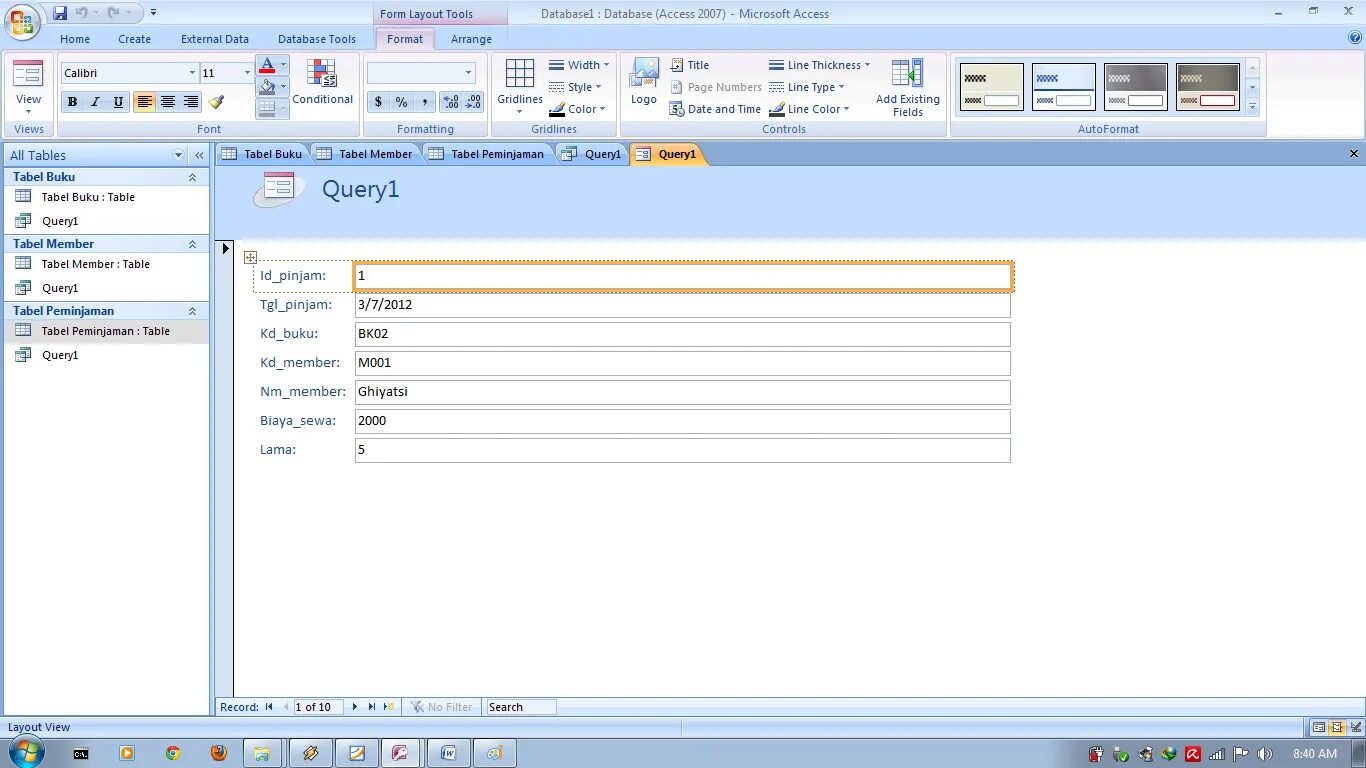Open gridline Style dropdown
The image size is (1366, 768).
575,87
